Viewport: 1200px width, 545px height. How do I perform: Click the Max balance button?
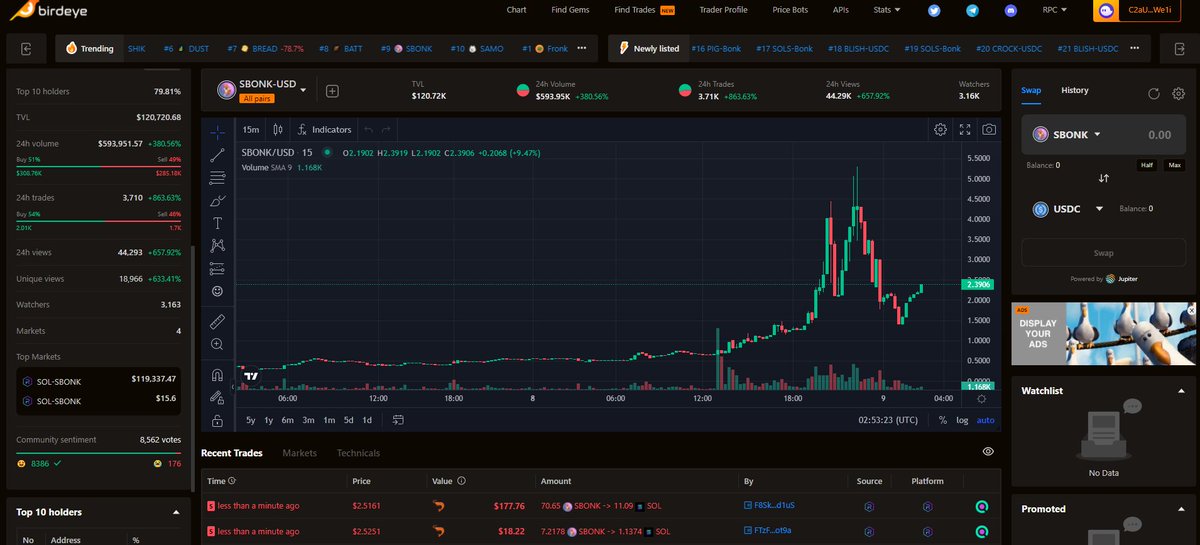coord(1174,165)
